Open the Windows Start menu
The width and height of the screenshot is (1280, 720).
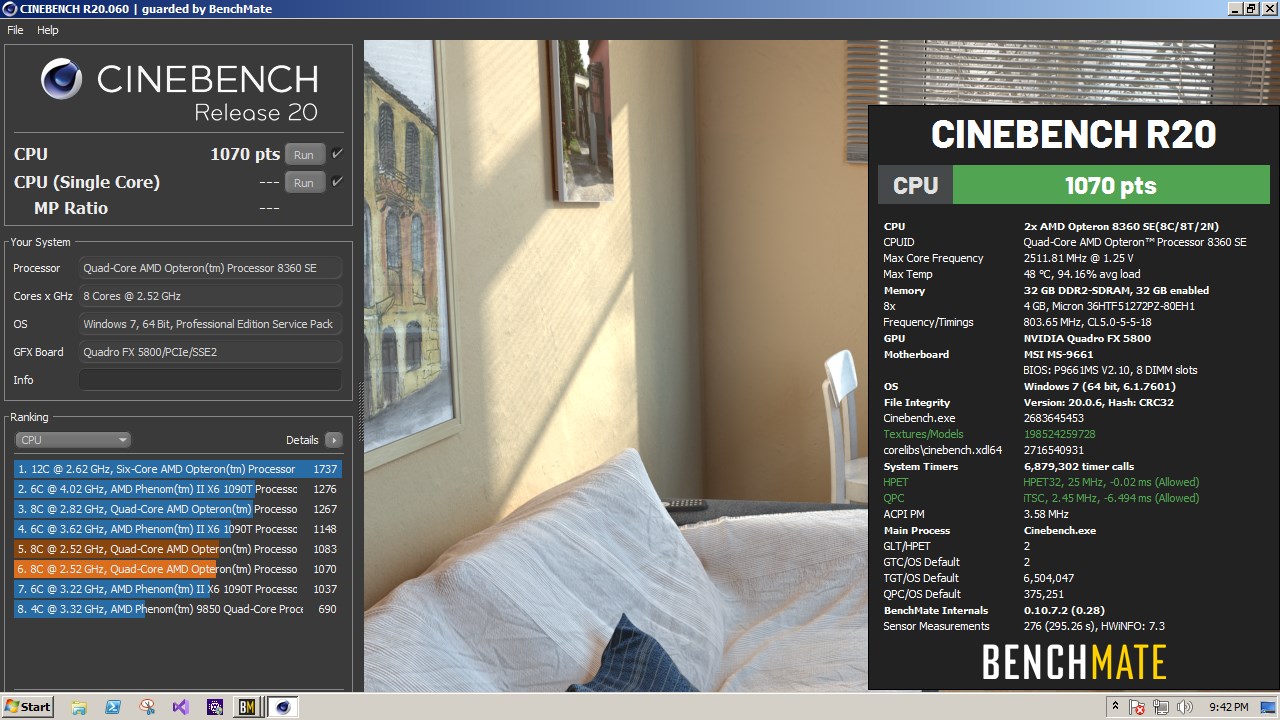pos(28,707)
